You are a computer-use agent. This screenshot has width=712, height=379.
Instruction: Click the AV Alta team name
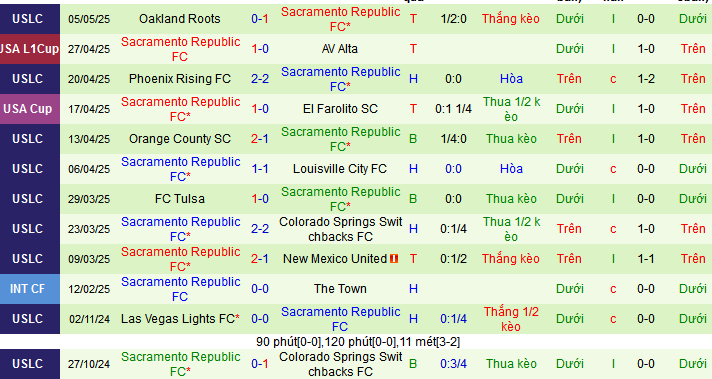click(340, 49)
